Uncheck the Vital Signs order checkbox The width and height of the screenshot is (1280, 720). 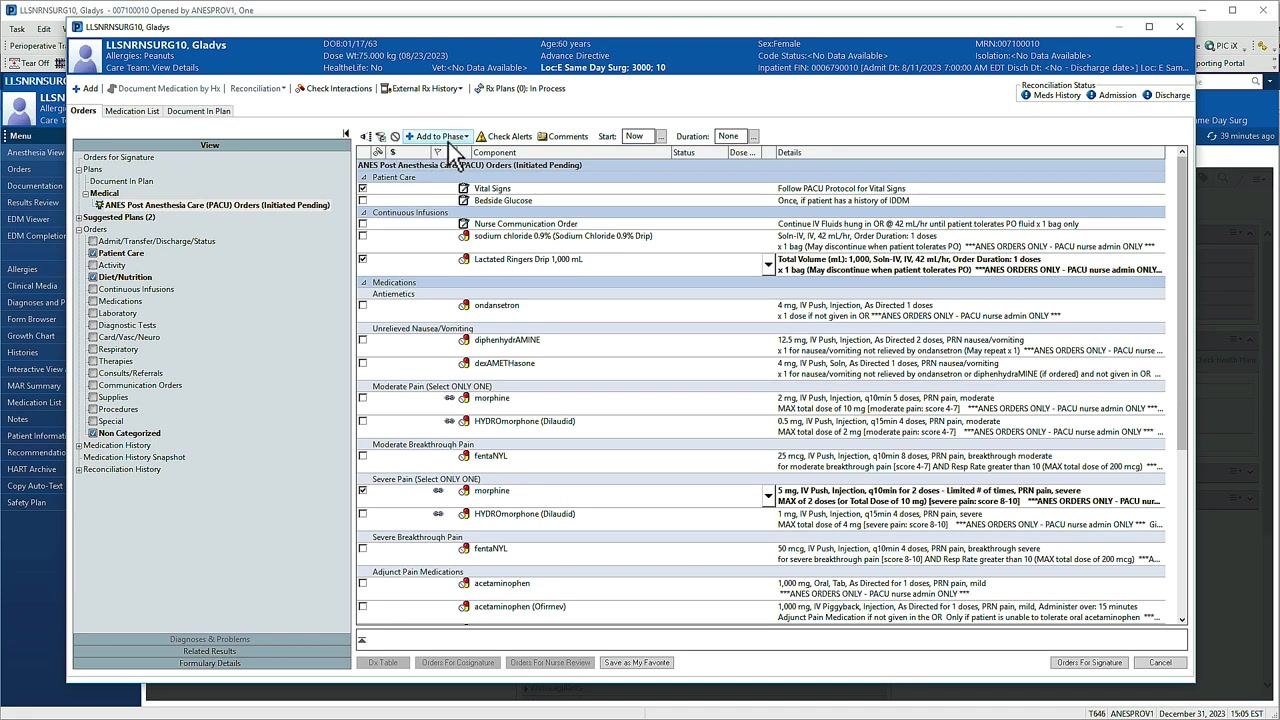tap(363, 188)
